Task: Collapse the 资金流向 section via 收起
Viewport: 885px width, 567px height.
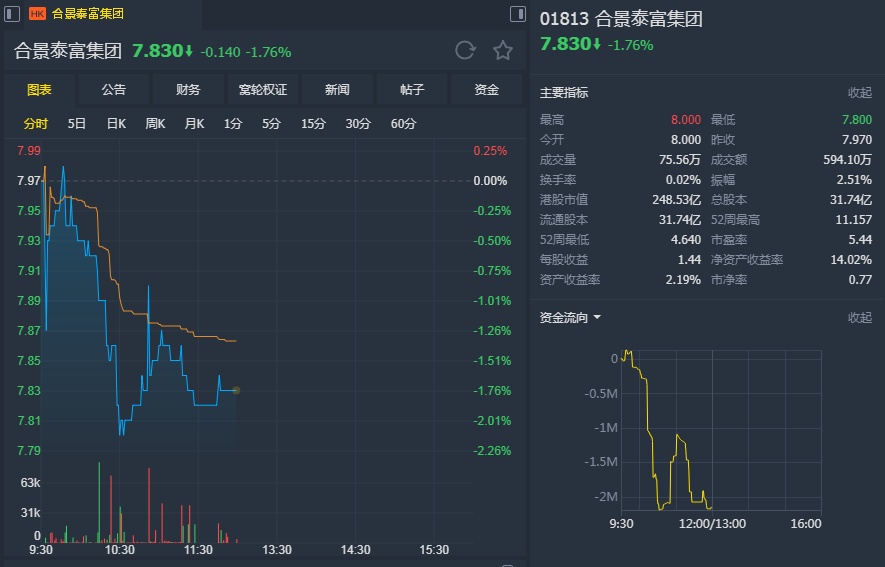Action: (x=860, y=318)
